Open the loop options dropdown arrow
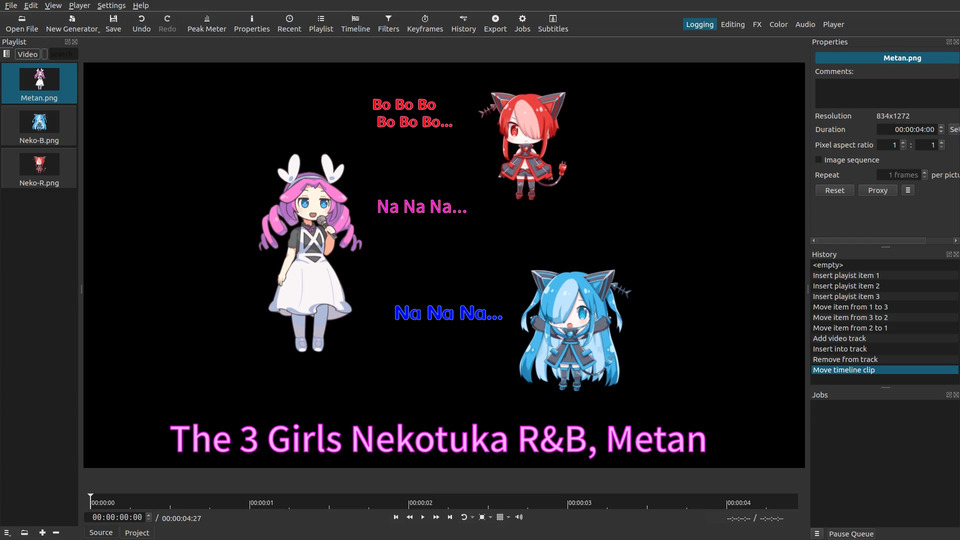The height and width of the screenshot is (540, 960). coord(472,518)
